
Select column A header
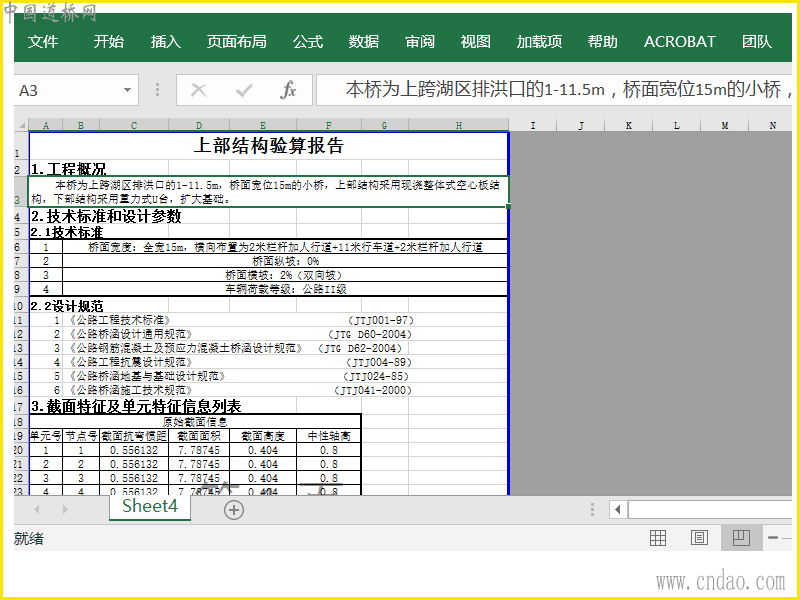(x=46, y=125)
